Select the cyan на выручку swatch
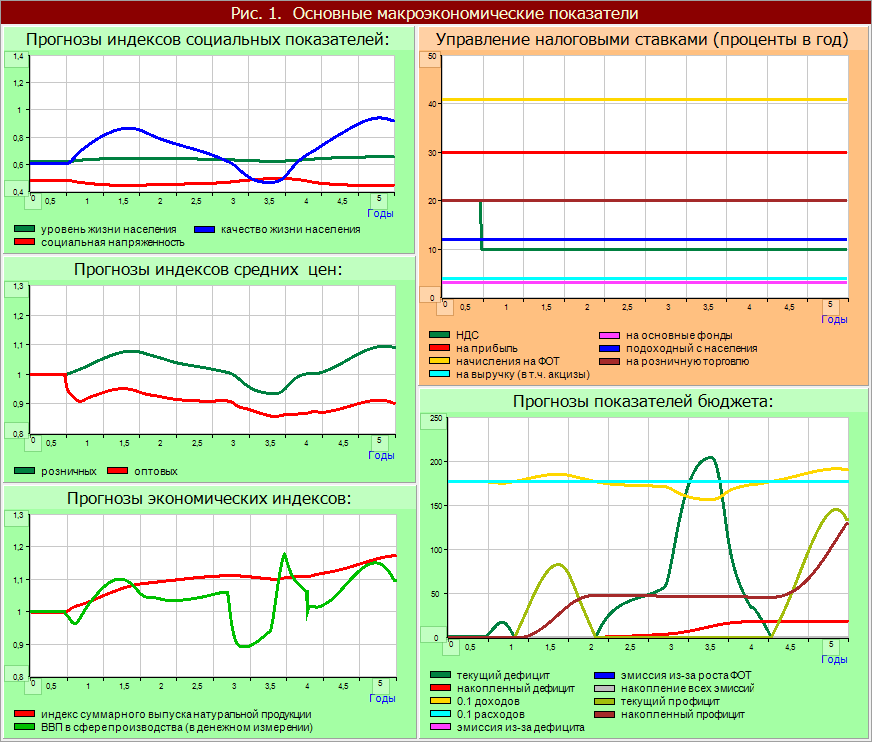Viewport: 872px width, 742px height. click(x=439, y=374)
